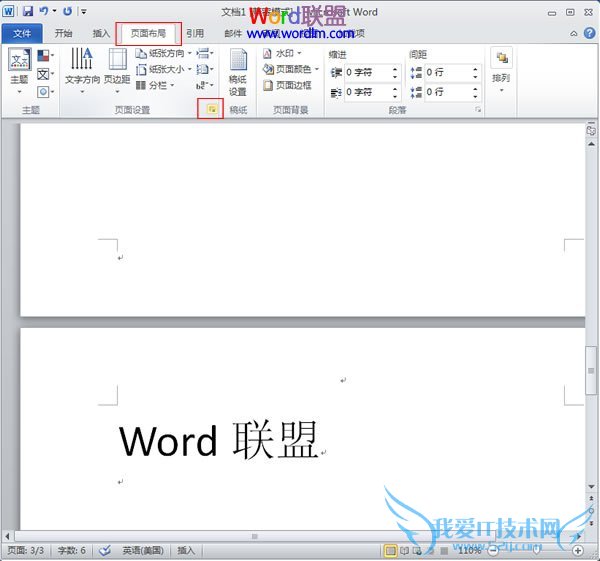
Task: Switch to Full Screen Reading view
Action: [x=404, y=551]
